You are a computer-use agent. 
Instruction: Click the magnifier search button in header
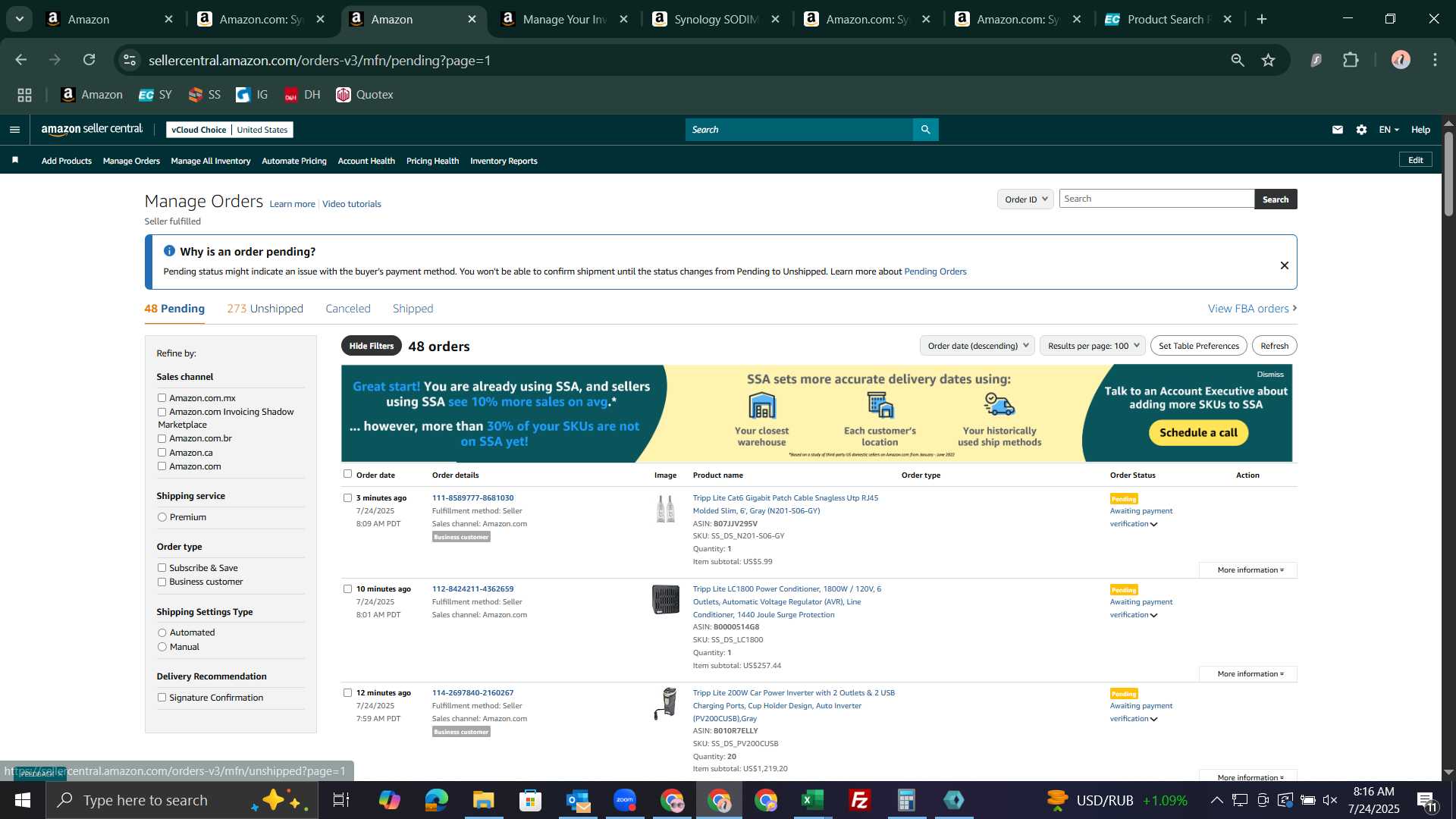pyautogui.click(x=925, y=130)
